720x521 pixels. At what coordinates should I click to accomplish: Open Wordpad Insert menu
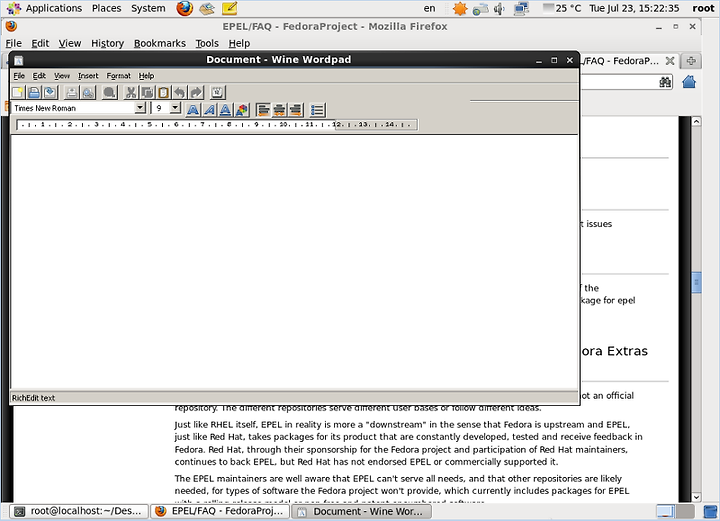coord(88,76)
